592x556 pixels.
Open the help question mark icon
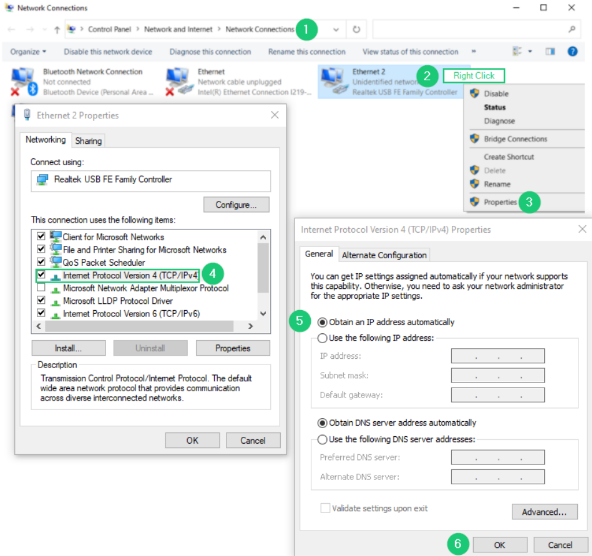coord(572,51)
